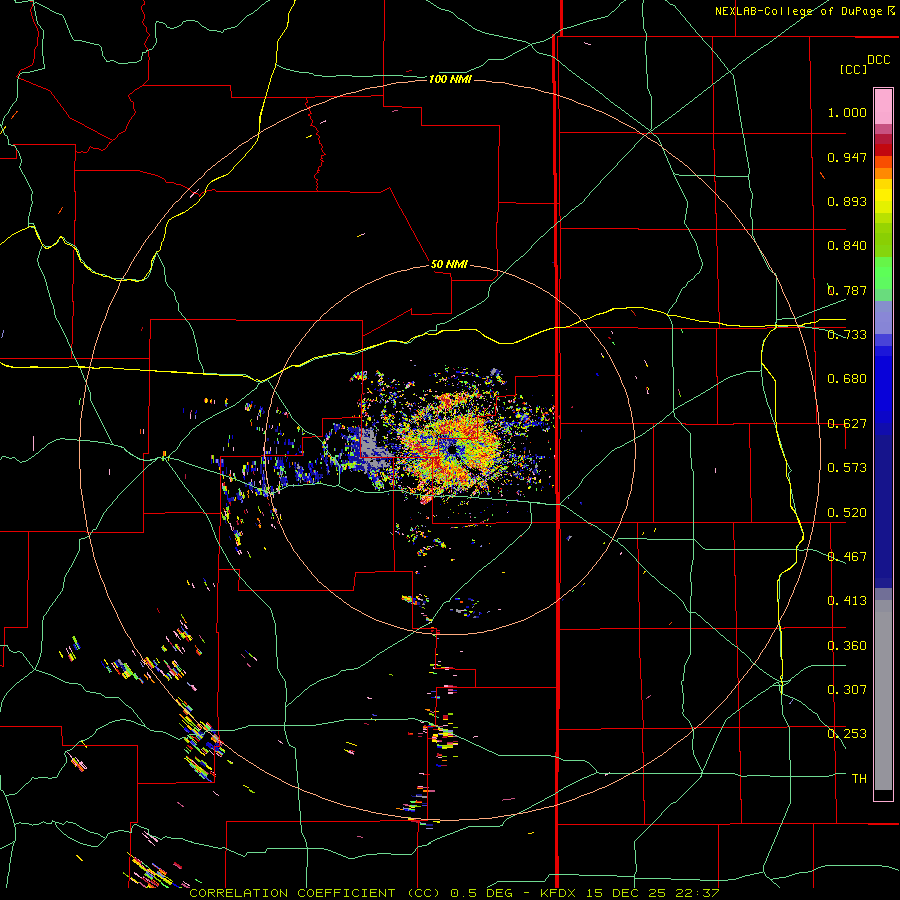Click the DCC product label
This screenshot has width=900, height=900.
(x=878, y=59)
